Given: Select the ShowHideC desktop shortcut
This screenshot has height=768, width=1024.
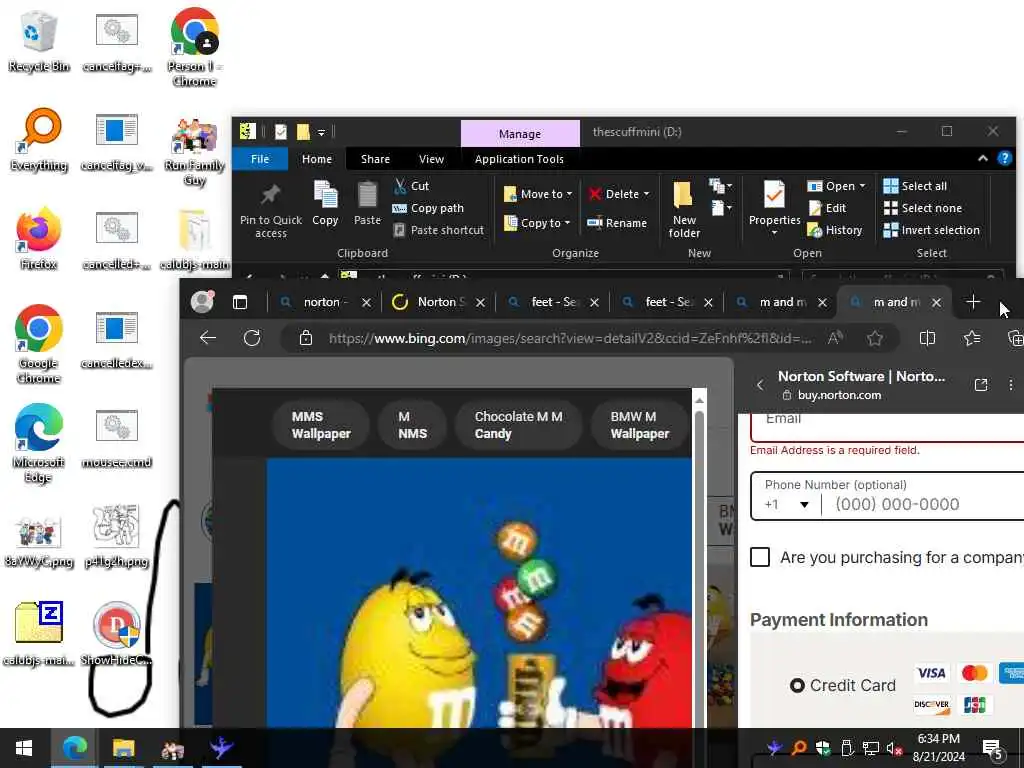Looking at the screenshot, I should (117, 634).
